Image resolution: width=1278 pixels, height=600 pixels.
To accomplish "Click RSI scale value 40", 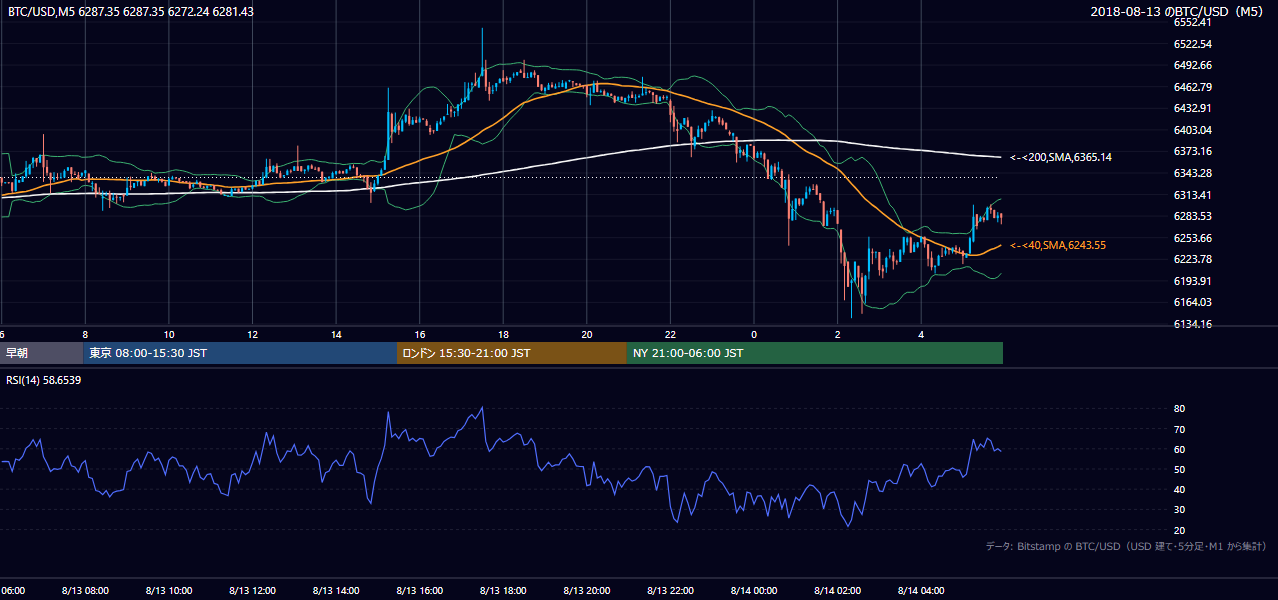I will 1179,489.
